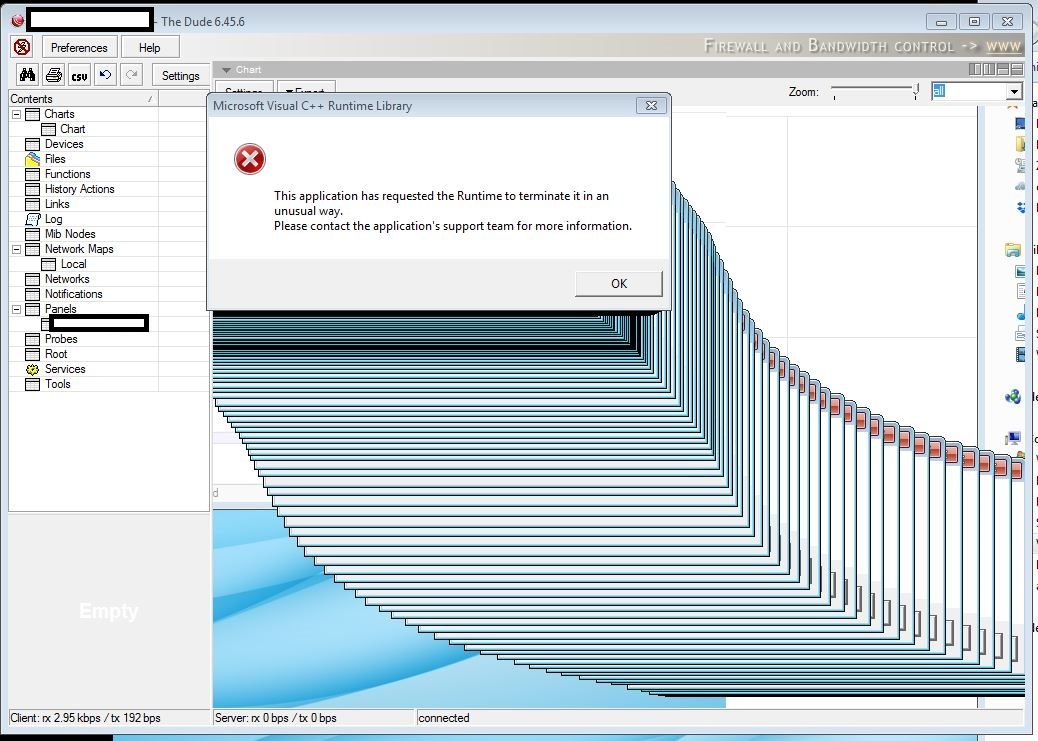Viewport: 1038px width, 741px height.
Task: Click the 'connected' status bar text
Action: pos(444,718)
